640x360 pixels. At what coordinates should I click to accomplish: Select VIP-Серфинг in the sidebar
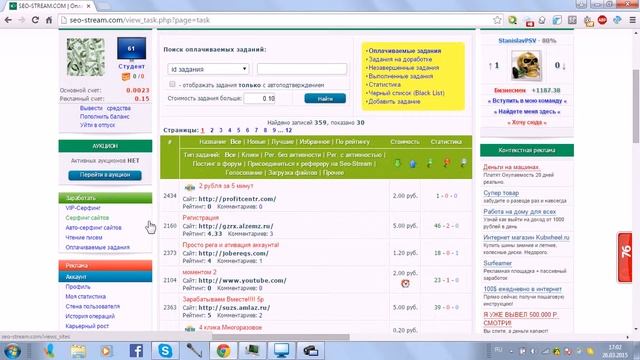click(x=83, y=208)
